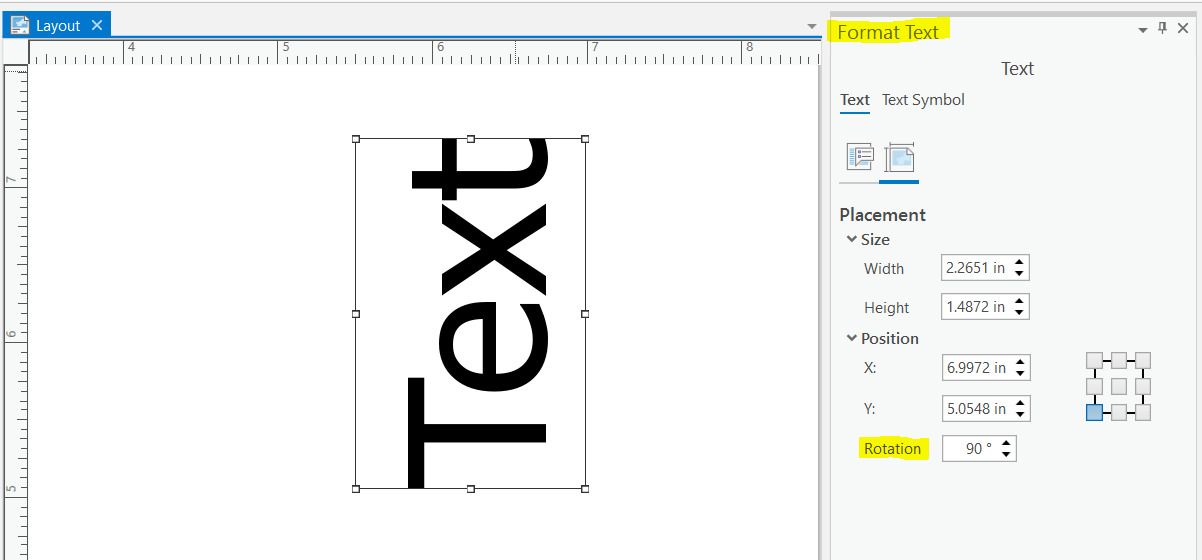This screenshot has width=1202, height=560.
Task: Decrease Height with the down arrow
Action: (1019, 313)
